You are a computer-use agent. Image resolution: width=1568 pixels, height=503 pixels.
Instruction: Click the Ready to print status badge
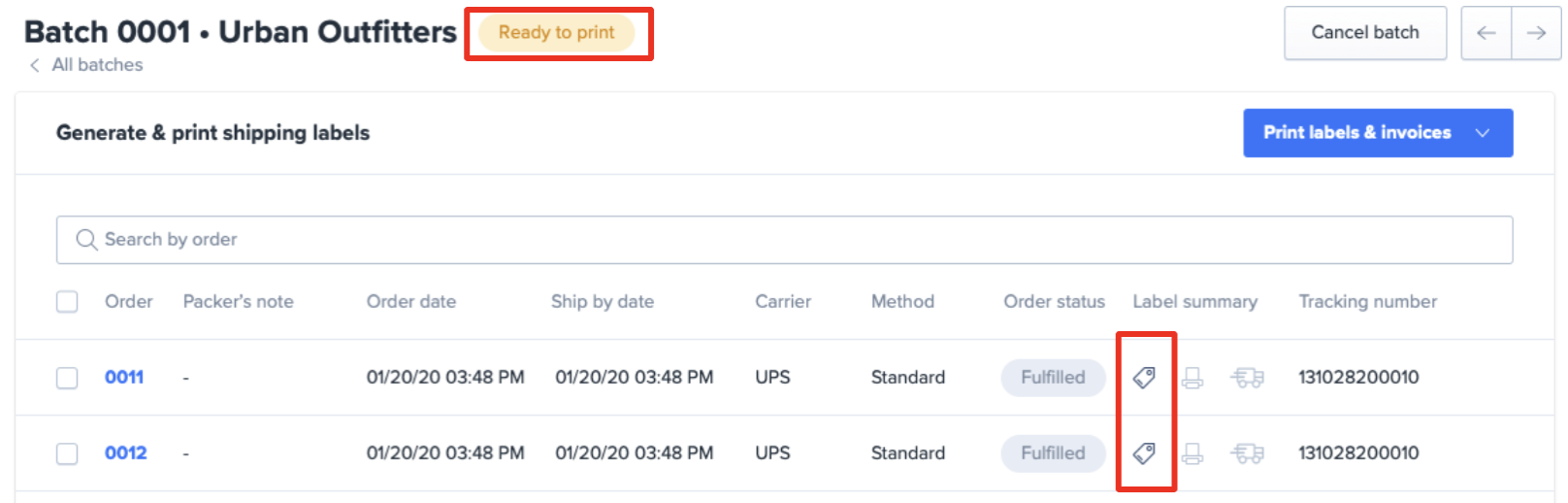557,33
